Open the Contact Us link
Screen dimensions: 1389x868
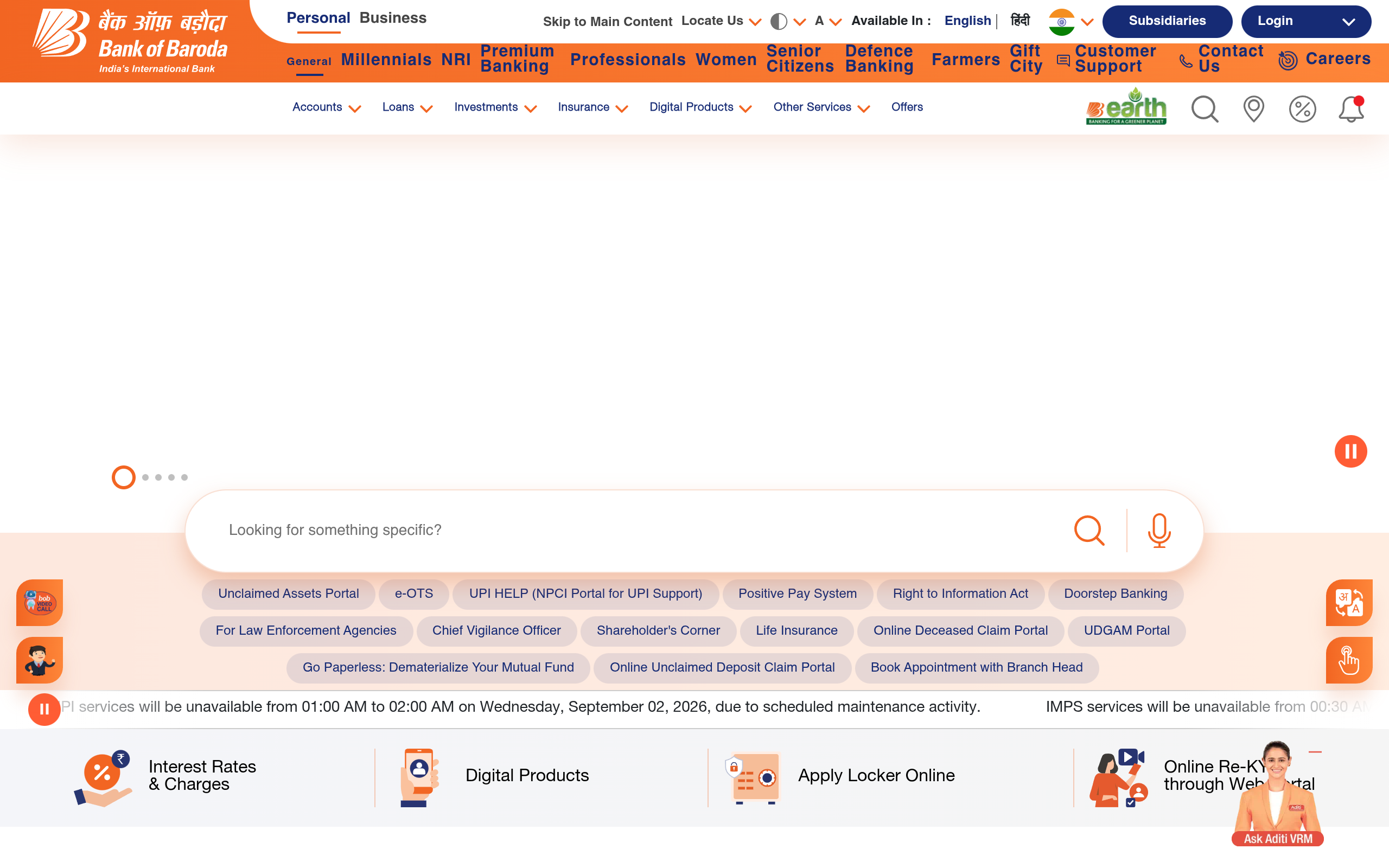point(1221,59)
